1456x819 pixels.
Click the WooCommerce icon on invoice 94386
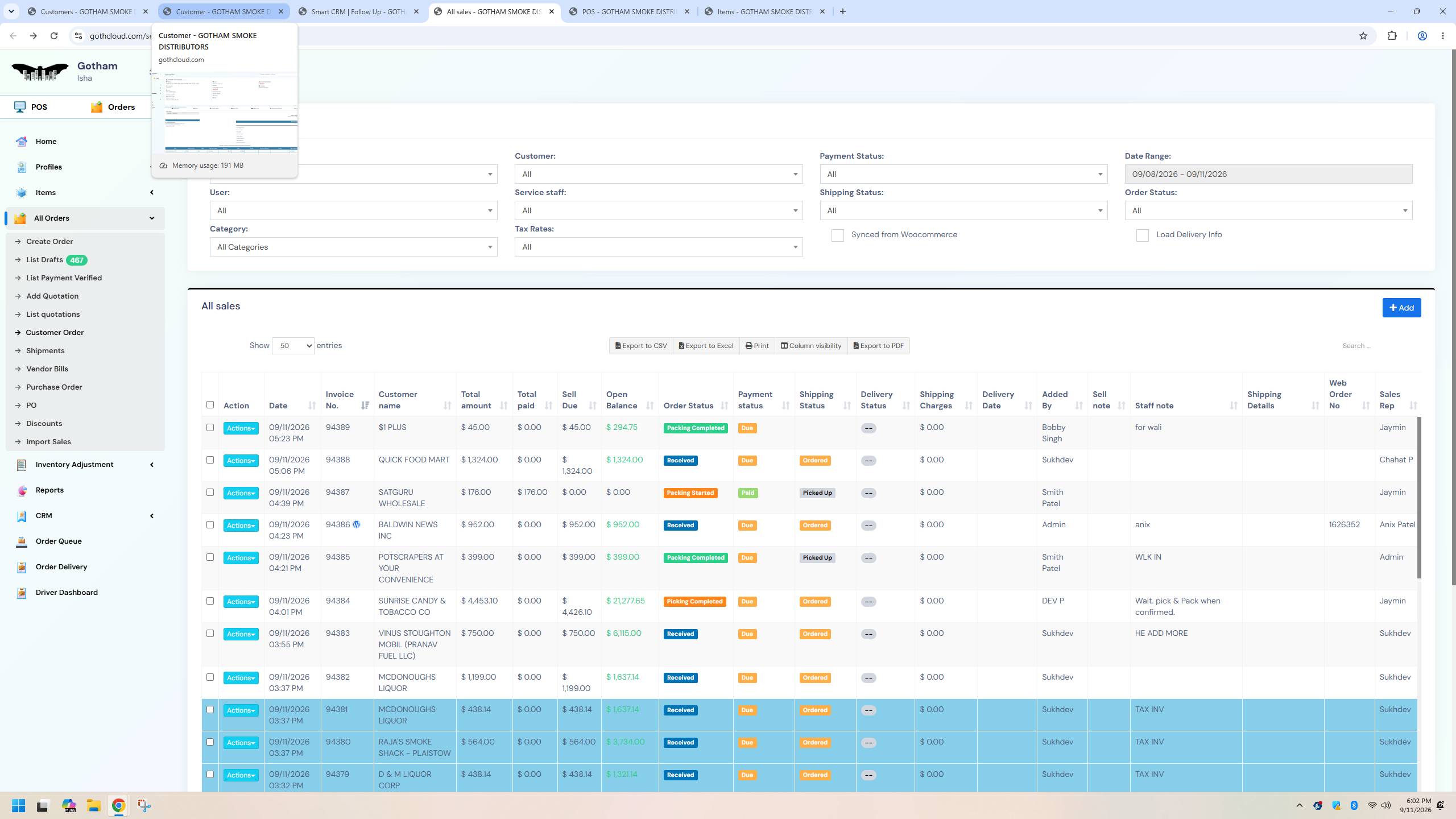click(x=357, y=524)
